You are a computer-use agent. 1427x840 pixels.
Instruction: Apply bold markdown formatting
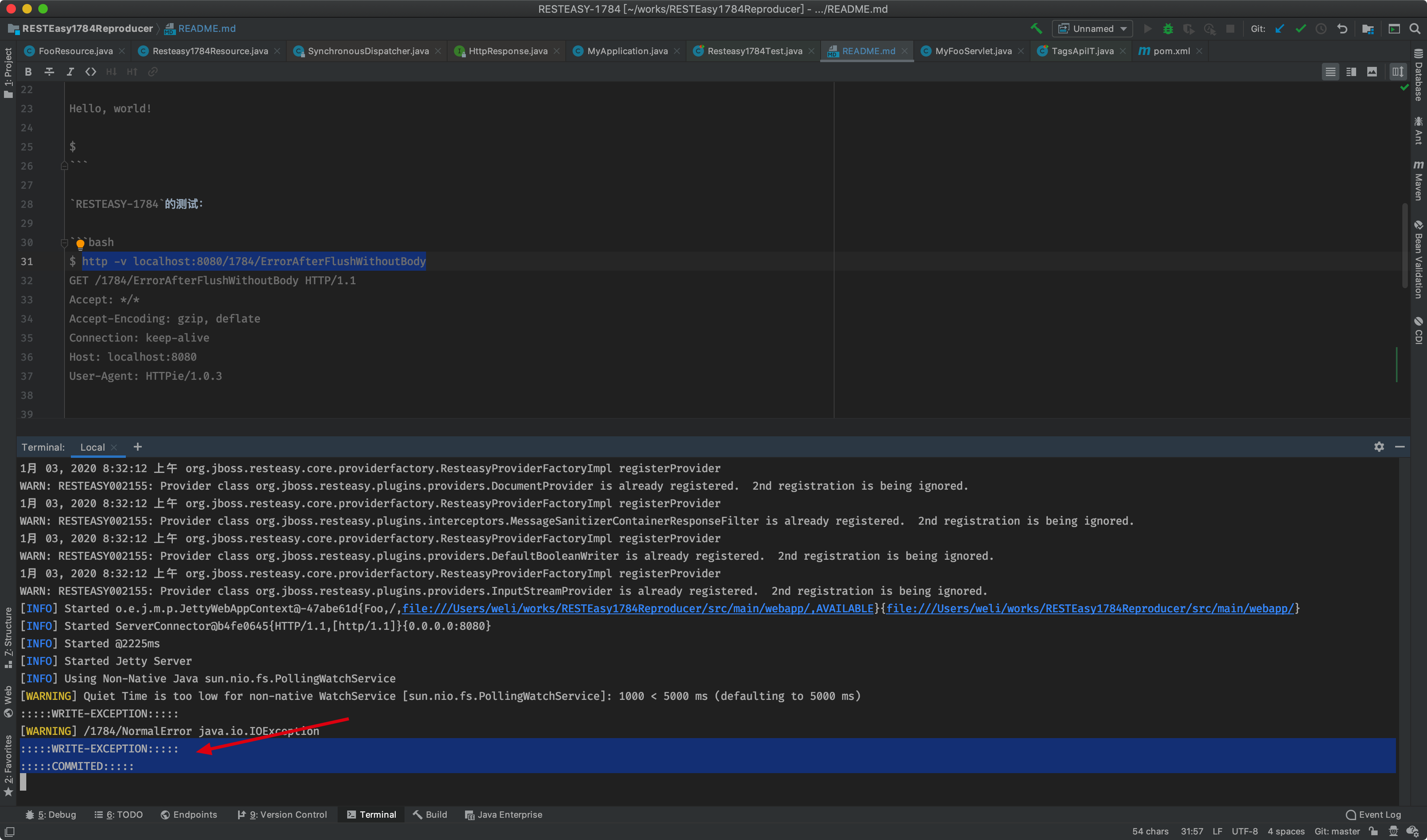28,72
